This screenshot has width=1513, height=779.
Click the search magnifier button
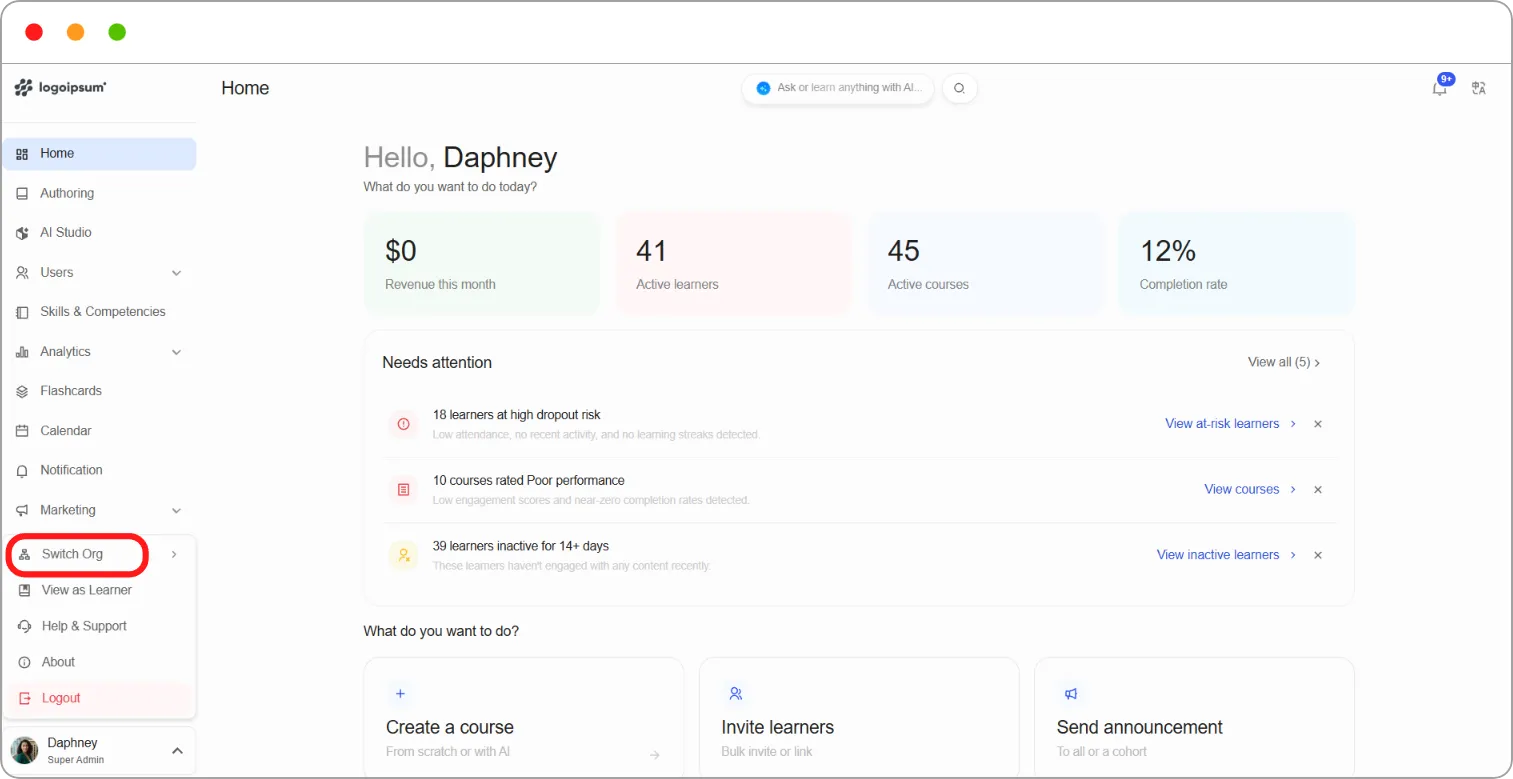pos(960,88)
